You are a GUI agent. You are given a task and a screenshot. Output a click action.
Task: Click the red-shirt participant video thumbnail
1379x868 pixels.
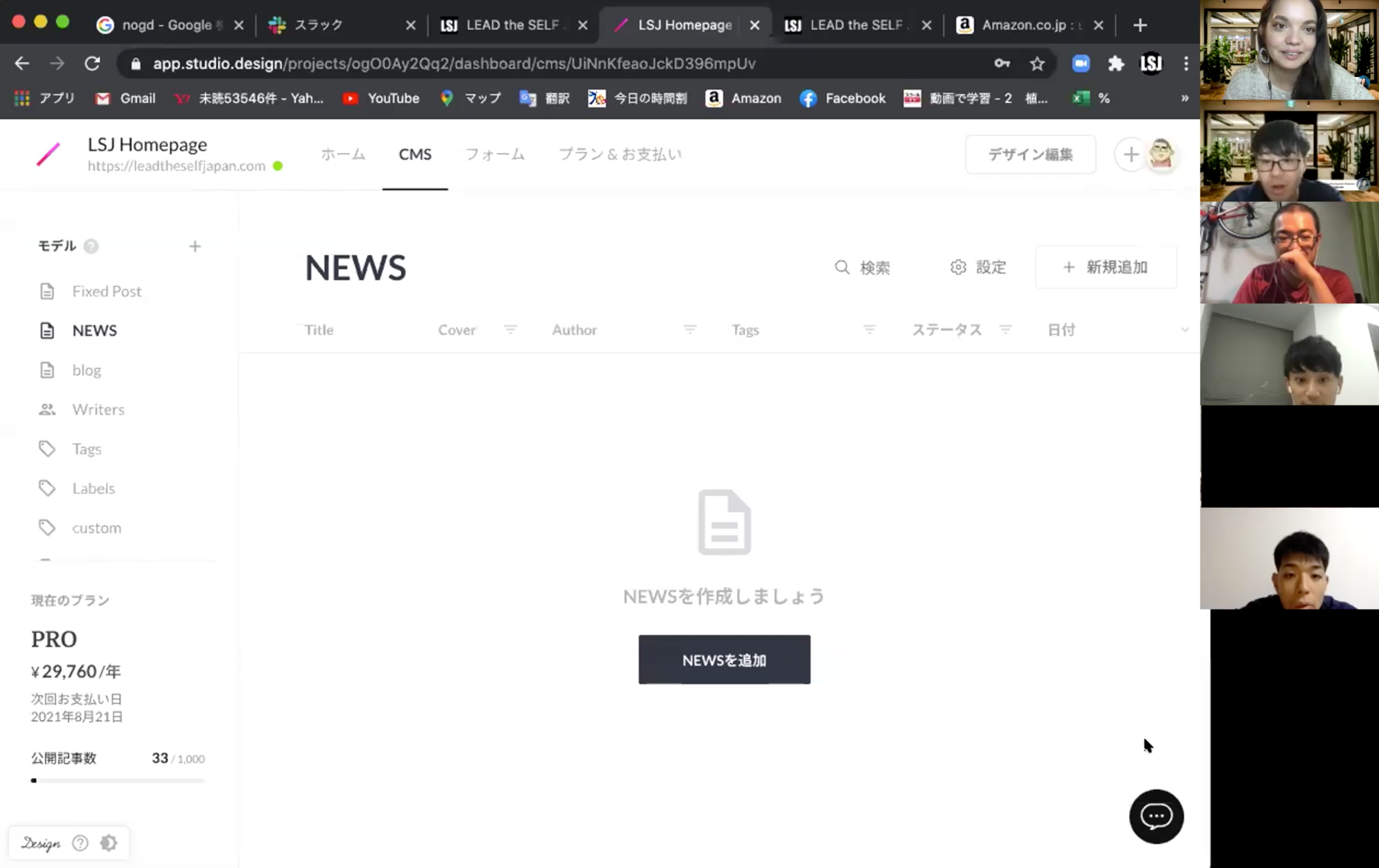click(x=1289, y=252)
